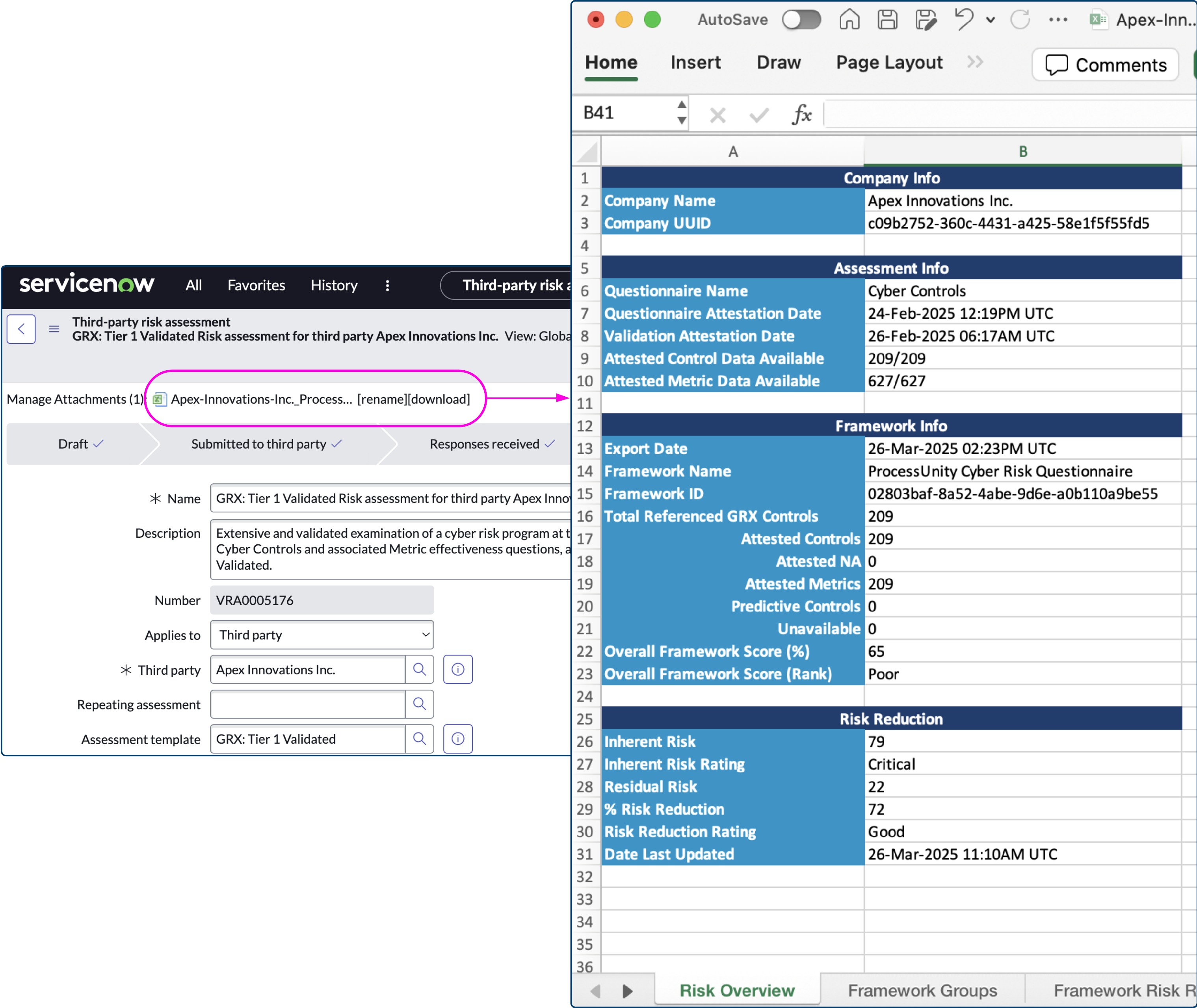Switch to the Home ribbon tab

(611, 62)
